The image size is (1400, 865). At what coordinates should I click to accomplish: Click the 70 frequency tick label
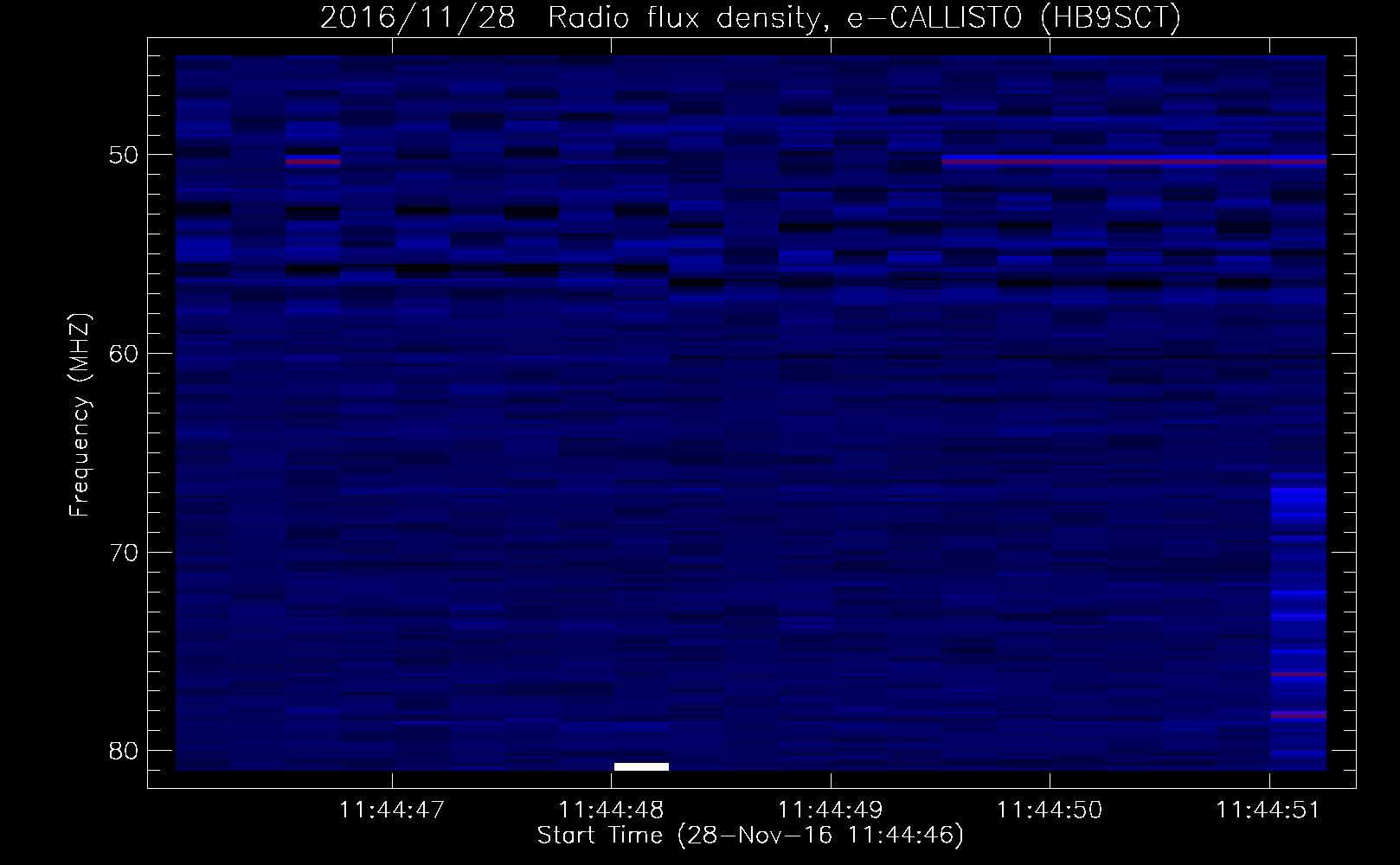coord(125,552)
